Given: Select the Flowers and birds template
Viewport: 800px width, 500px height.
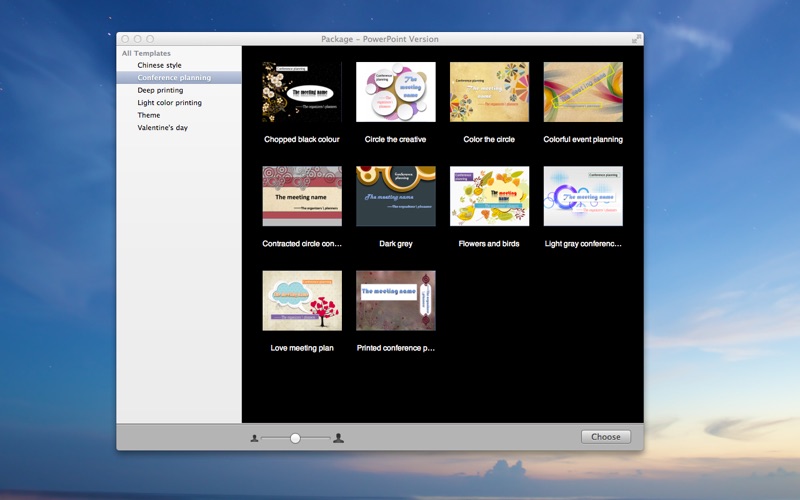Looking at the screenshot, I should 489,196.
